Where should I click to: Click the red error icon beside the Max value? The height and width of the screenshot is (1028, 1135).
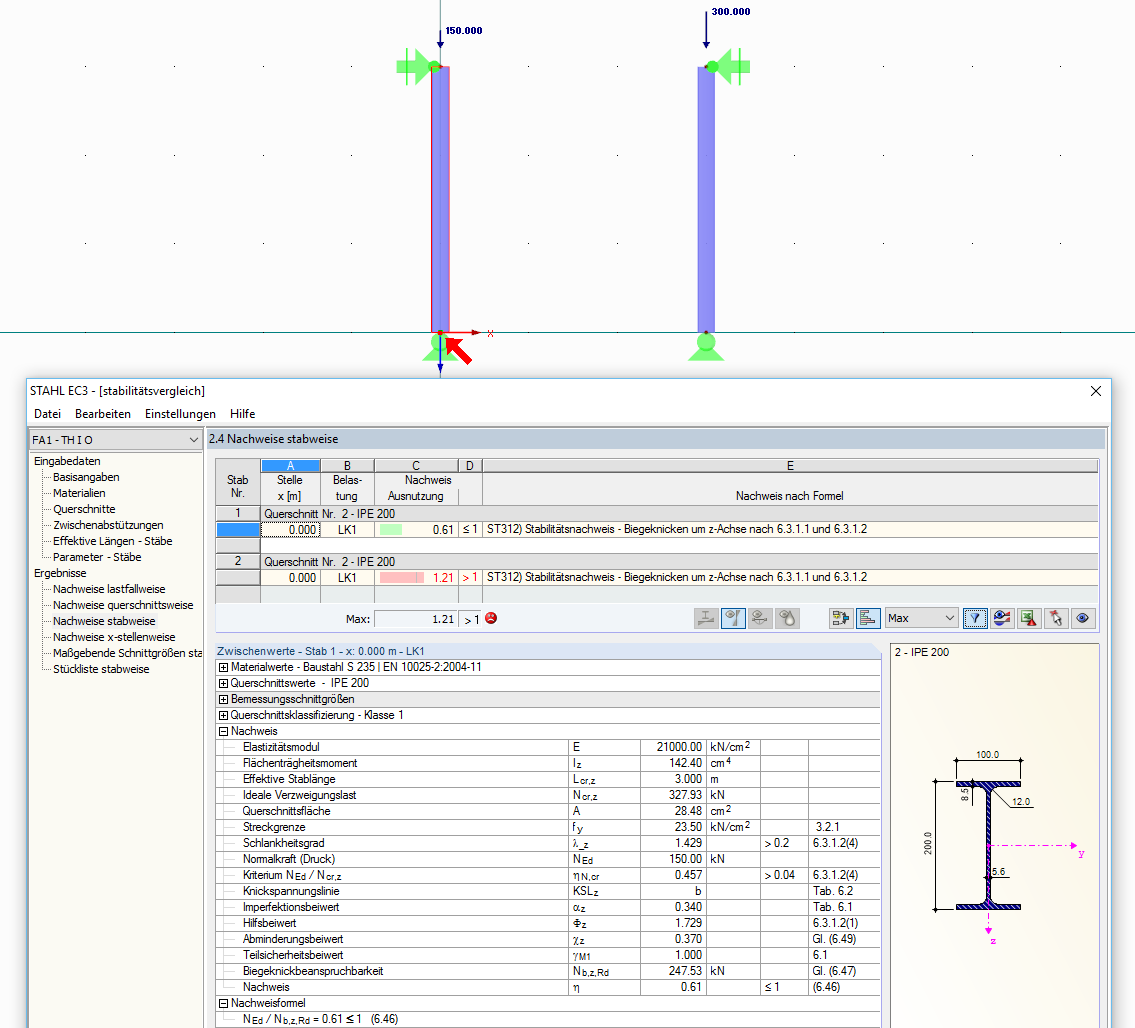[x=490, y=618]
